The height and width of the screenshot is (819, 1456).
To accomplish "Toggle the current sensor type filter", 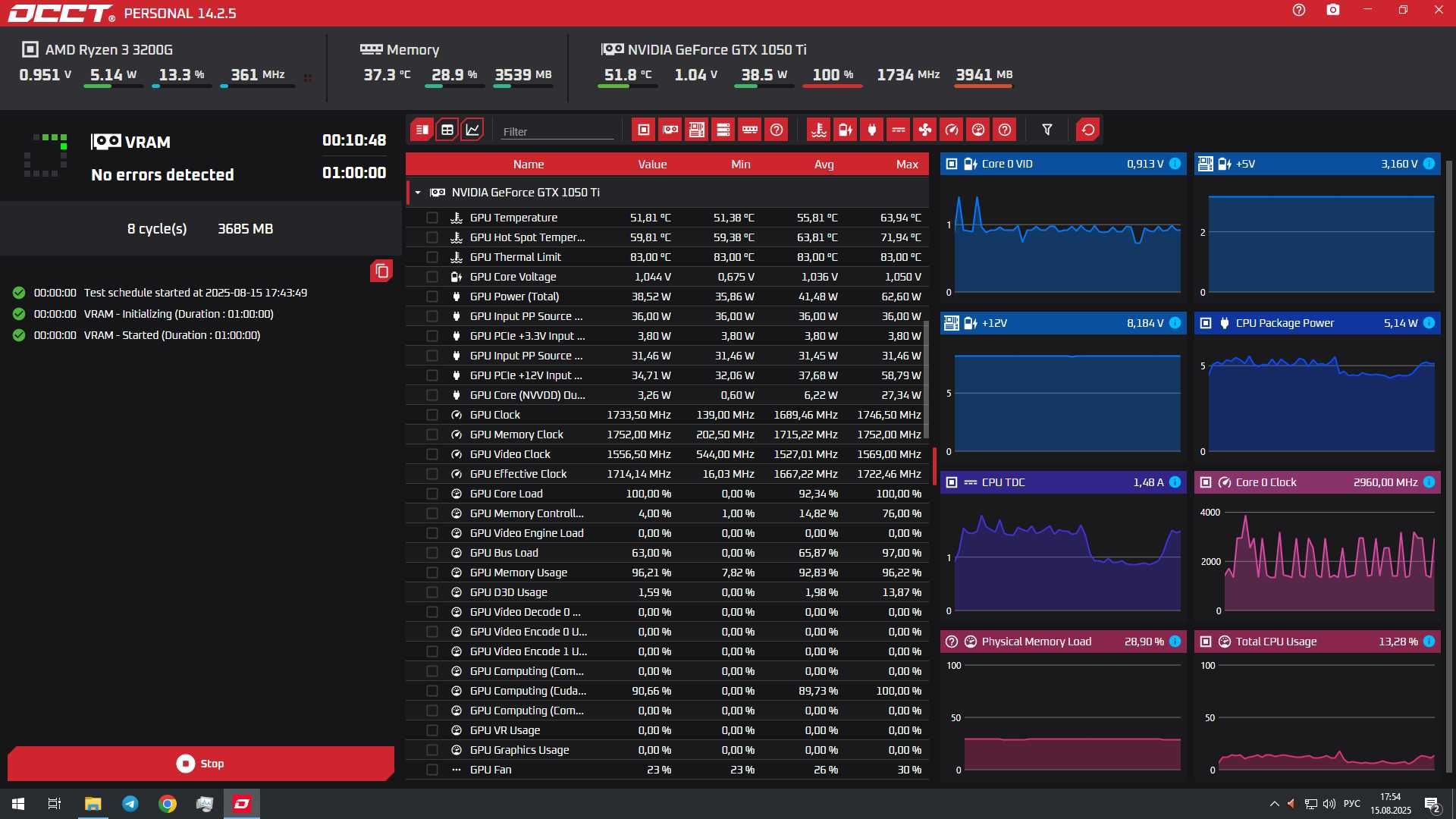I will (x=899, y=130).
